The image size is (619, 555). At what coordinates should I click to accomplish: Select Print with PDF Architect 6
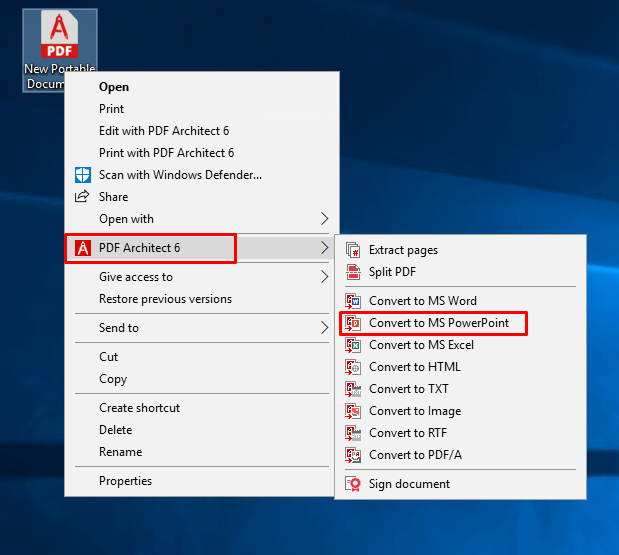pyautogui.click(x=201, y=153)
